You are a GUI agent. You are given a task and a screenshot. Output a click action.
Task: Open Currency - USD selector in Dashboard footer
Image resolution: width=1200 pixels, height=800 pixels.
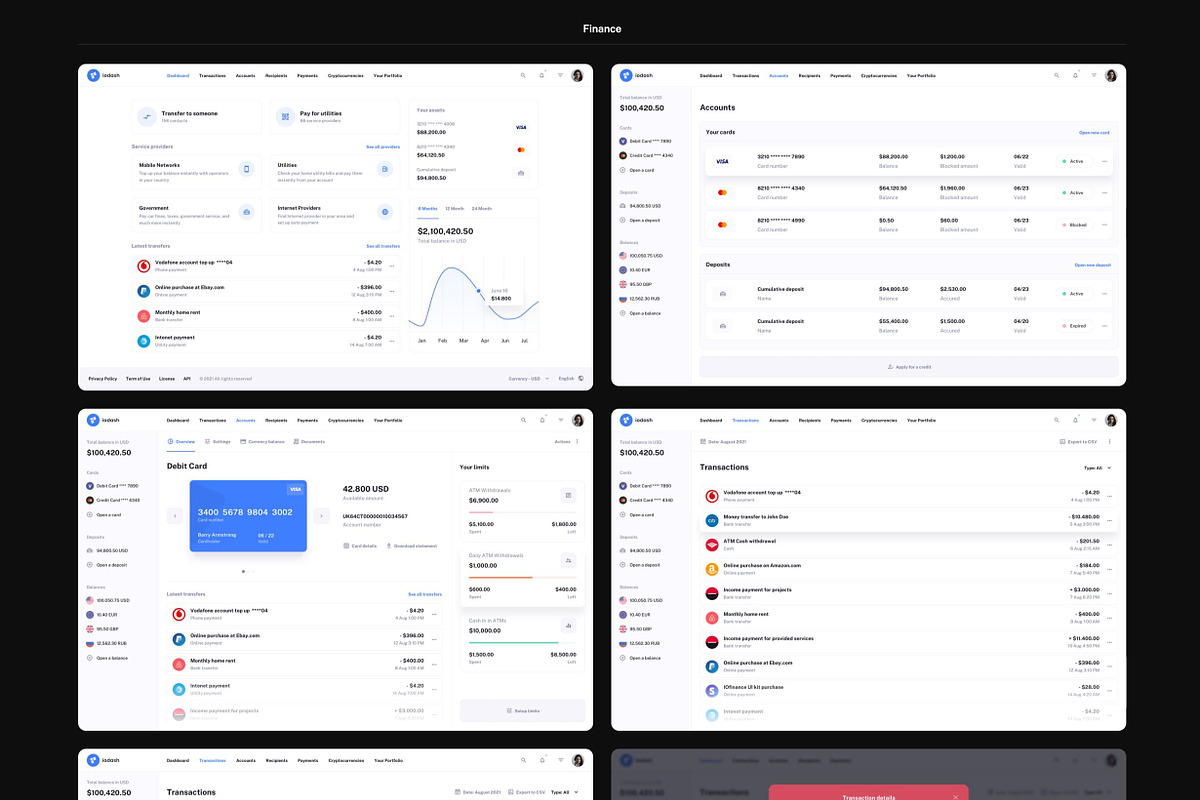coord(529,378)
